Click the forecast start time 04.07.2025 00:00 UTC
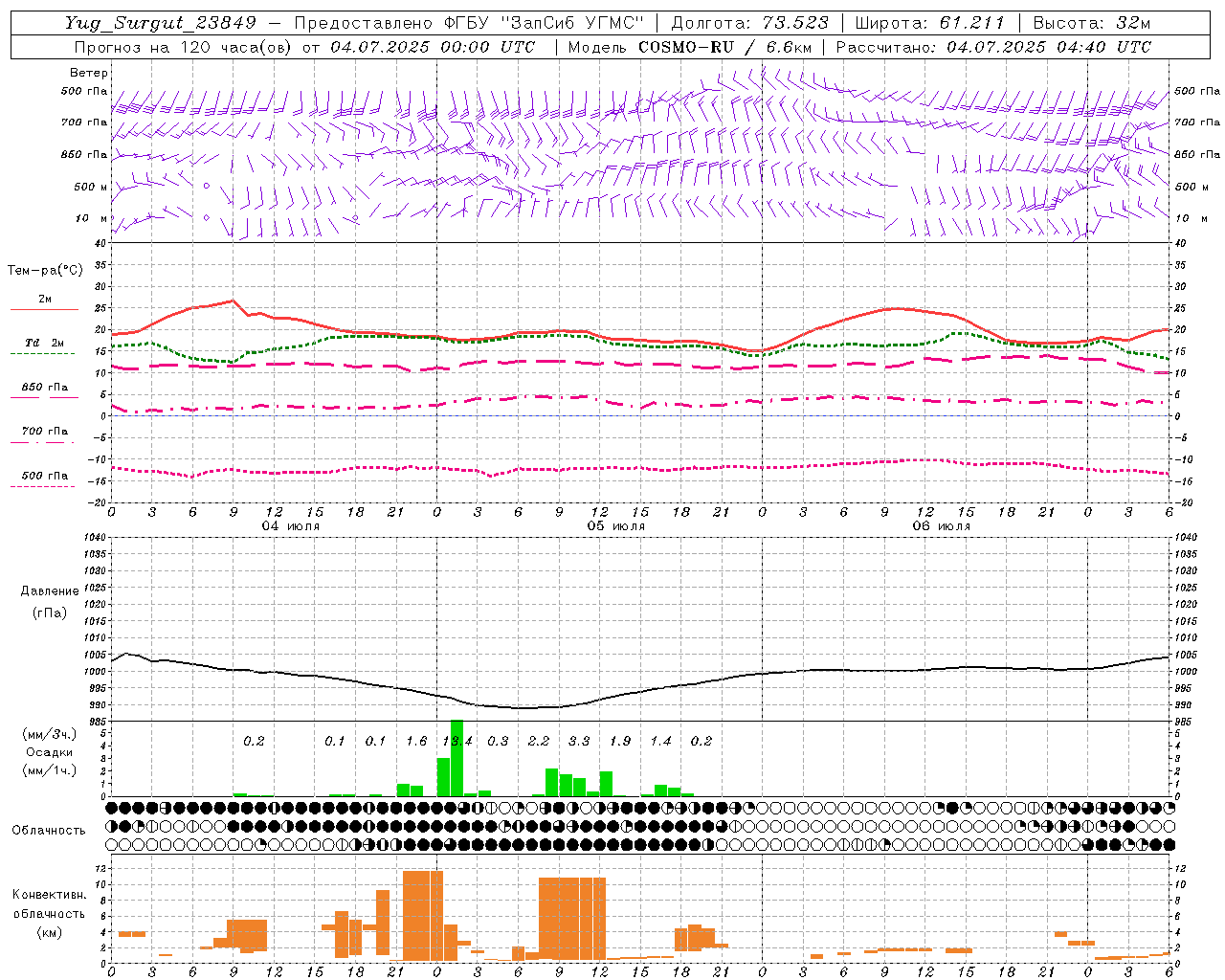 tap(433, 47)
